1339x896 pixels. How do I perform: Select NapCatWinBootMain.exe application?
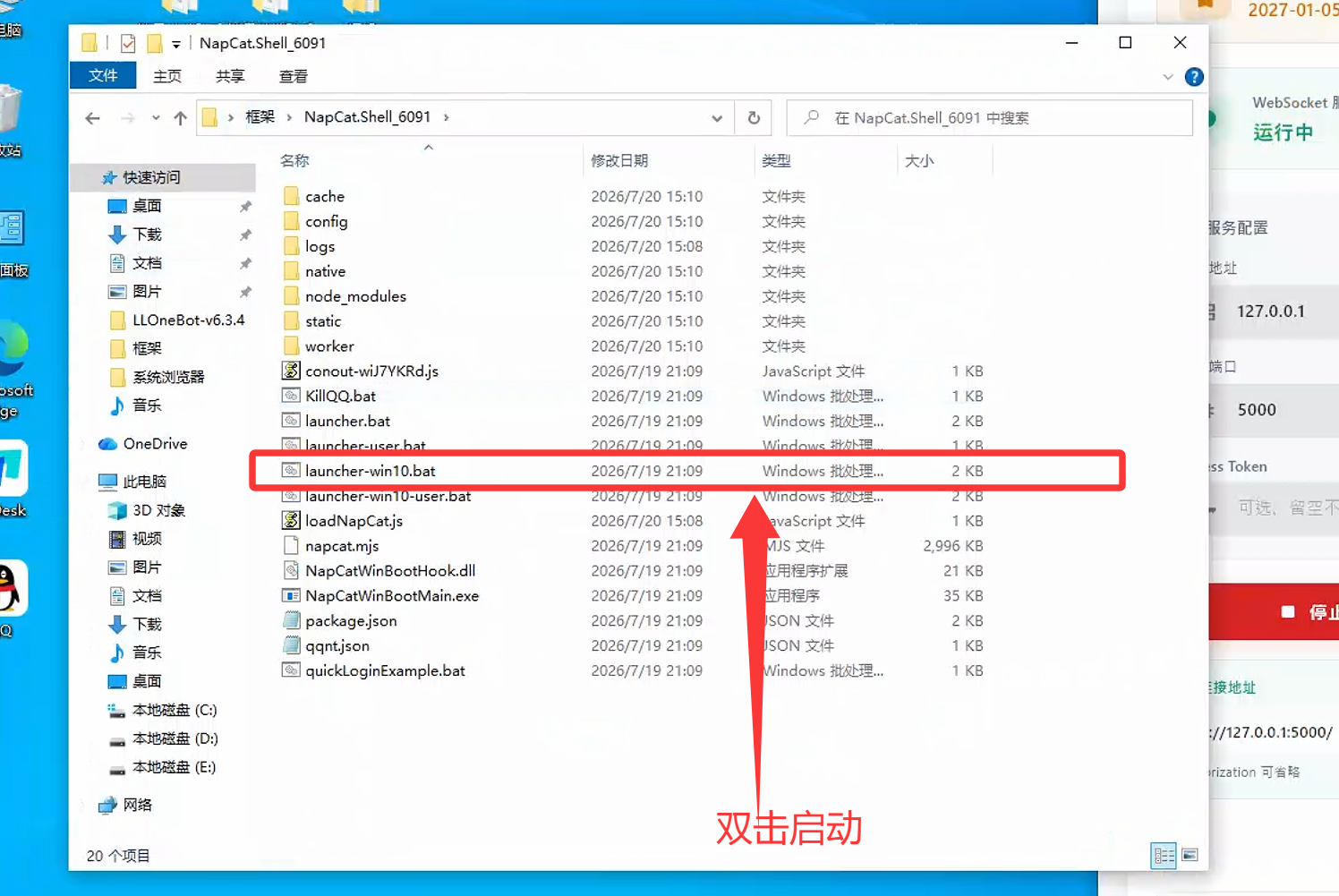pos(391,596)
